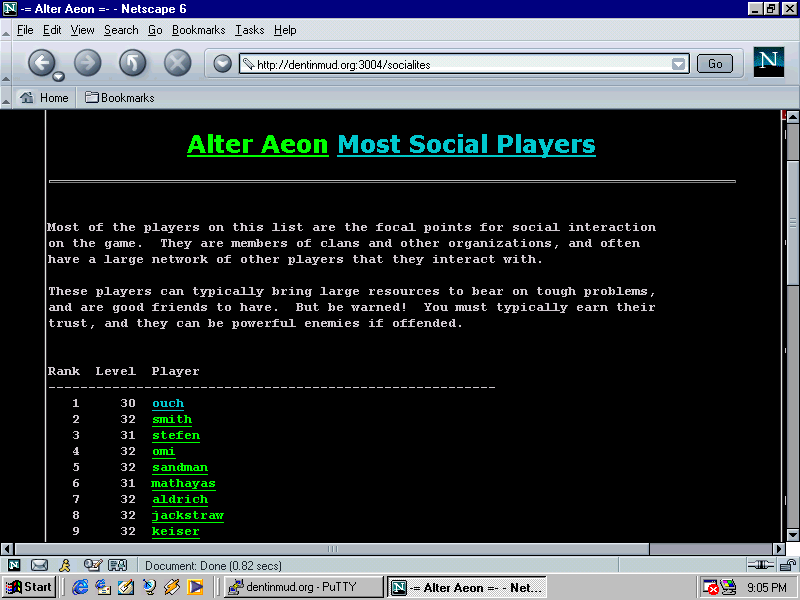Launch Outlook Express from quick launch
Image resolution: width=800 pixels, height=600 pixels.
[x=103, y=587]
